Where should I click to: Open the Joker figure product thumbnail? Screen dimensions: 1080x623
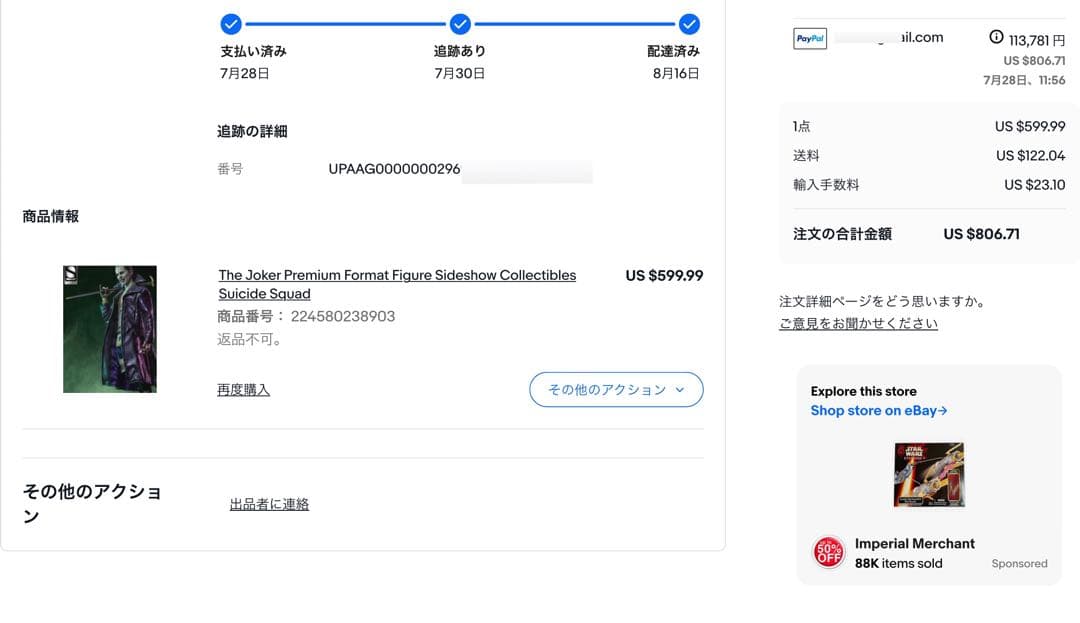[110, 329]
